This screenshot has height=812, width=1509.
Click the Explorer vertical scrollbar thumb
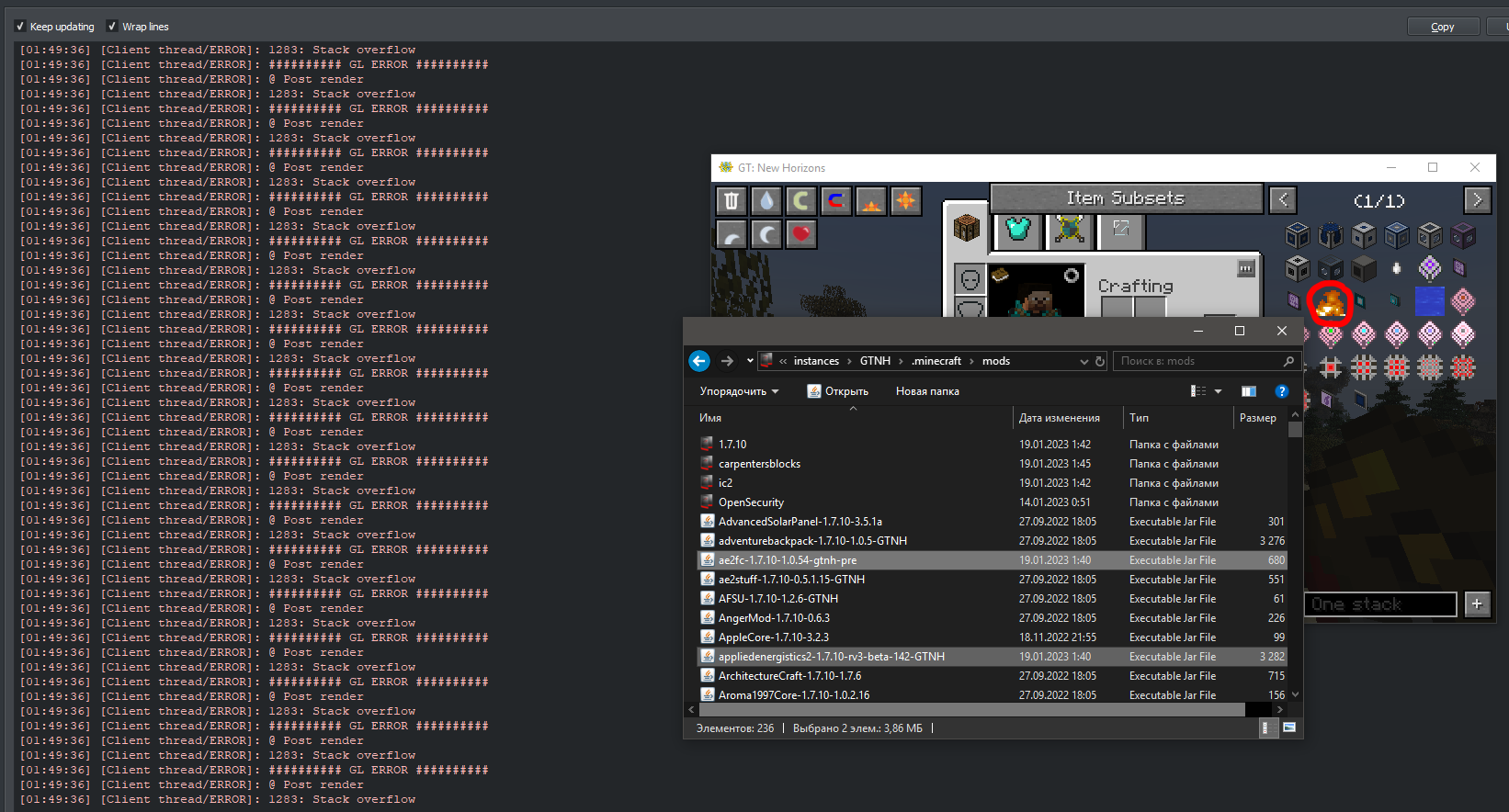click(x=1295, y=429)
